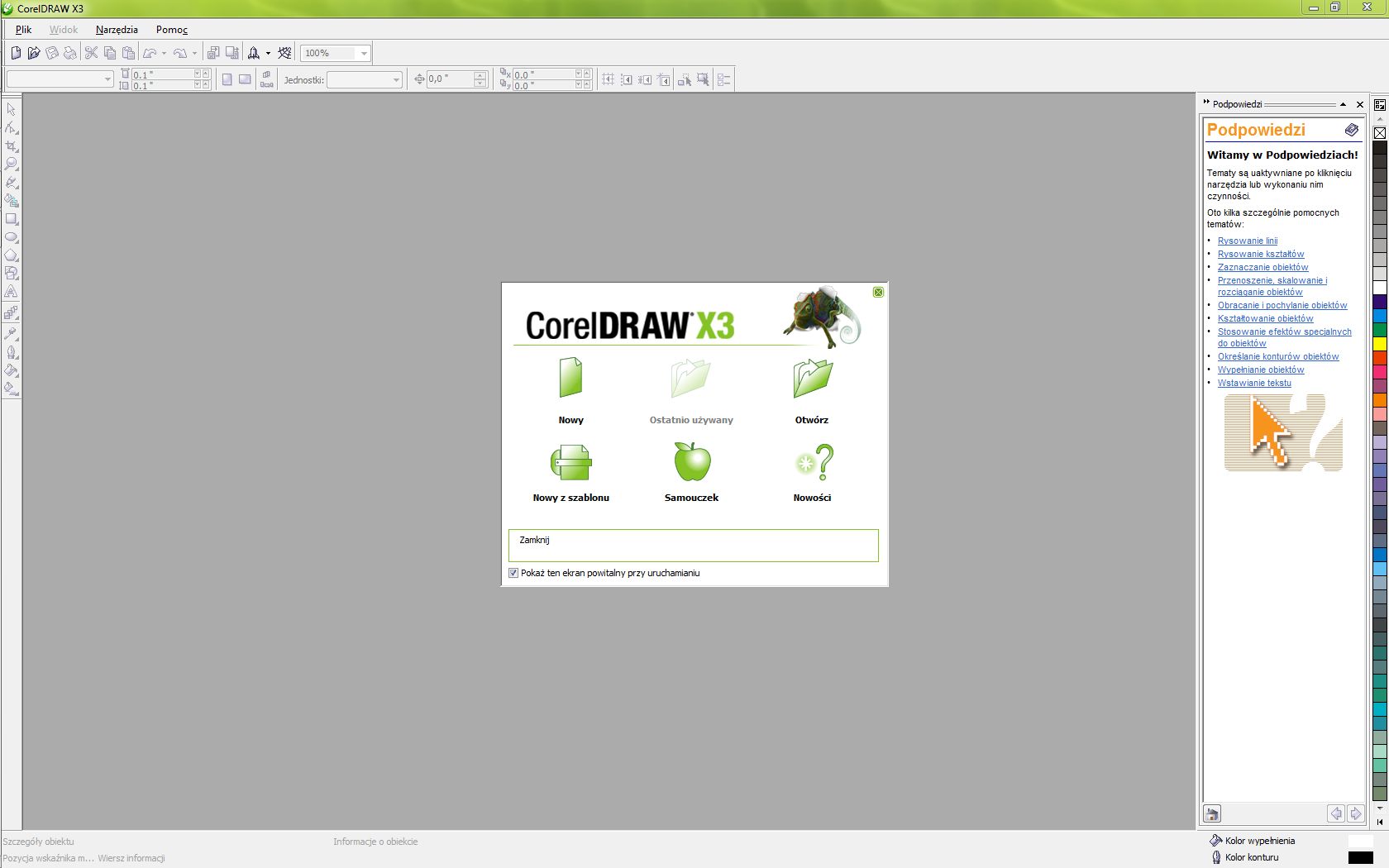This screenshot has width=1389, height=868.
Task: Open the Jednostki units dropdown
Action: (396, 80)
